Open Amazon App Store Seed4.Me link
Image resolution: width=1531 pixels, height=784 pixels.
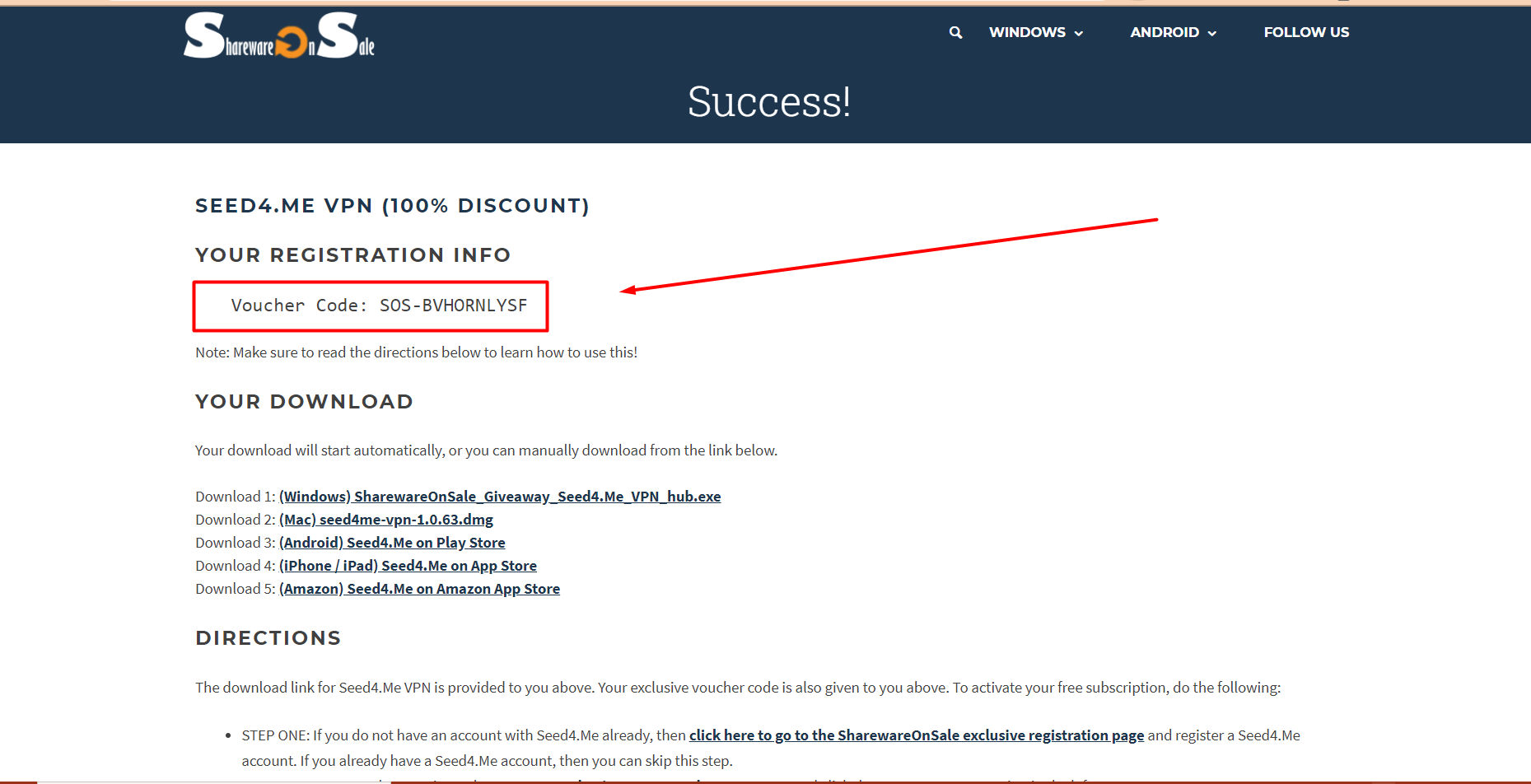coord(419,589)
